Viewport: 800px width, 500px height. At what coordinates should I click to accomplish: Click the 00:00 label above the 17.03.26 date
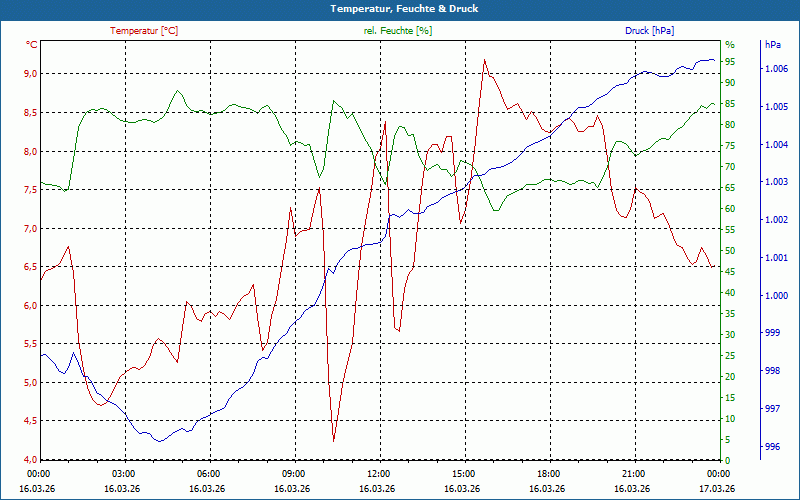[x=718, y=473]
